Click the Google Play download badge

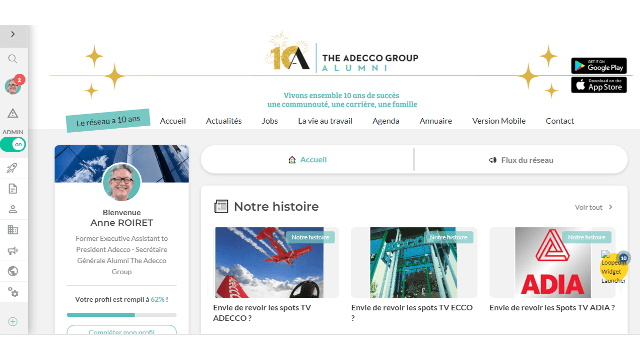[599, 66]
